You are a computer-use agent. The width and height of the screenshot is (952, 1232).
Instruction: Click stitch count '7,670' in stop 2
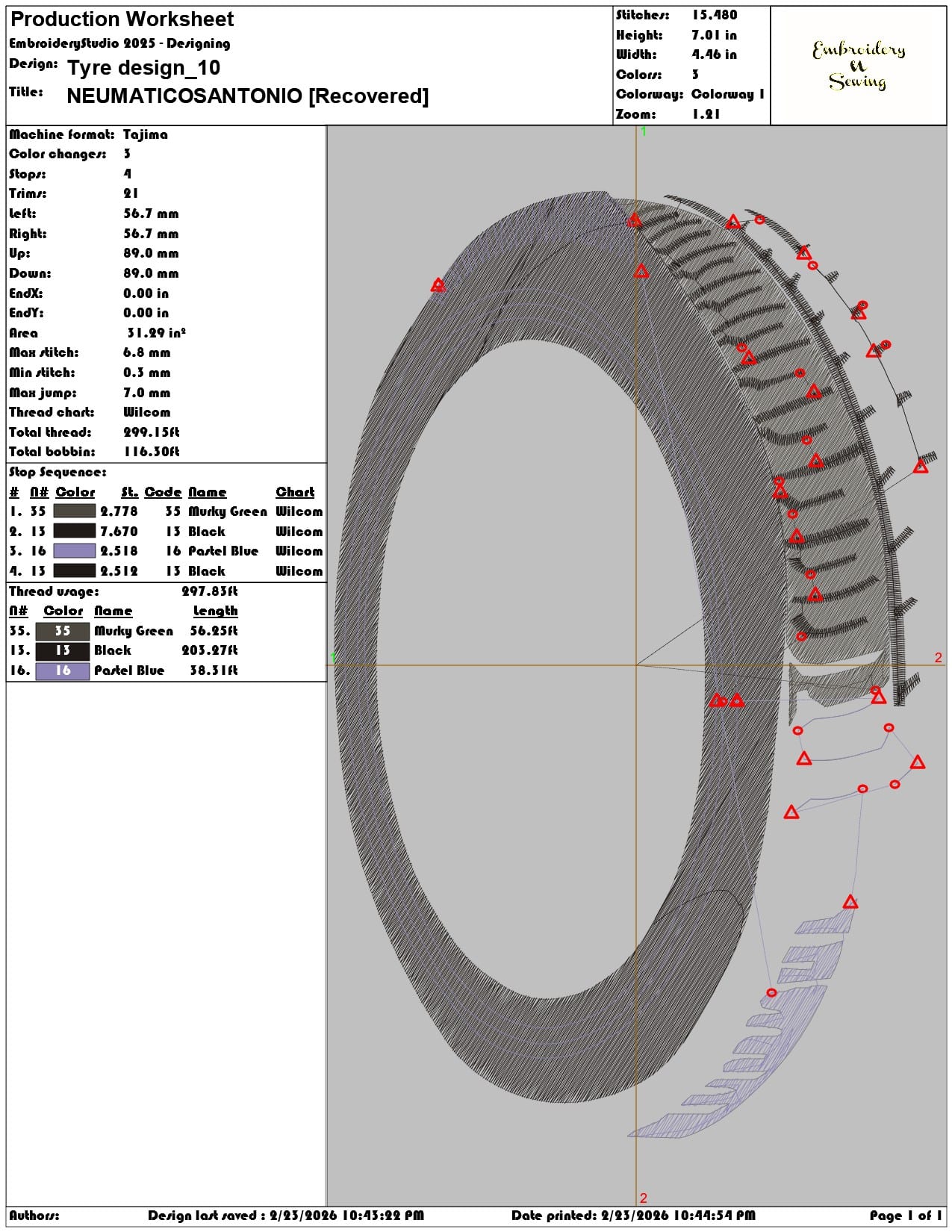pyautogui.click(x=119, y=532)
